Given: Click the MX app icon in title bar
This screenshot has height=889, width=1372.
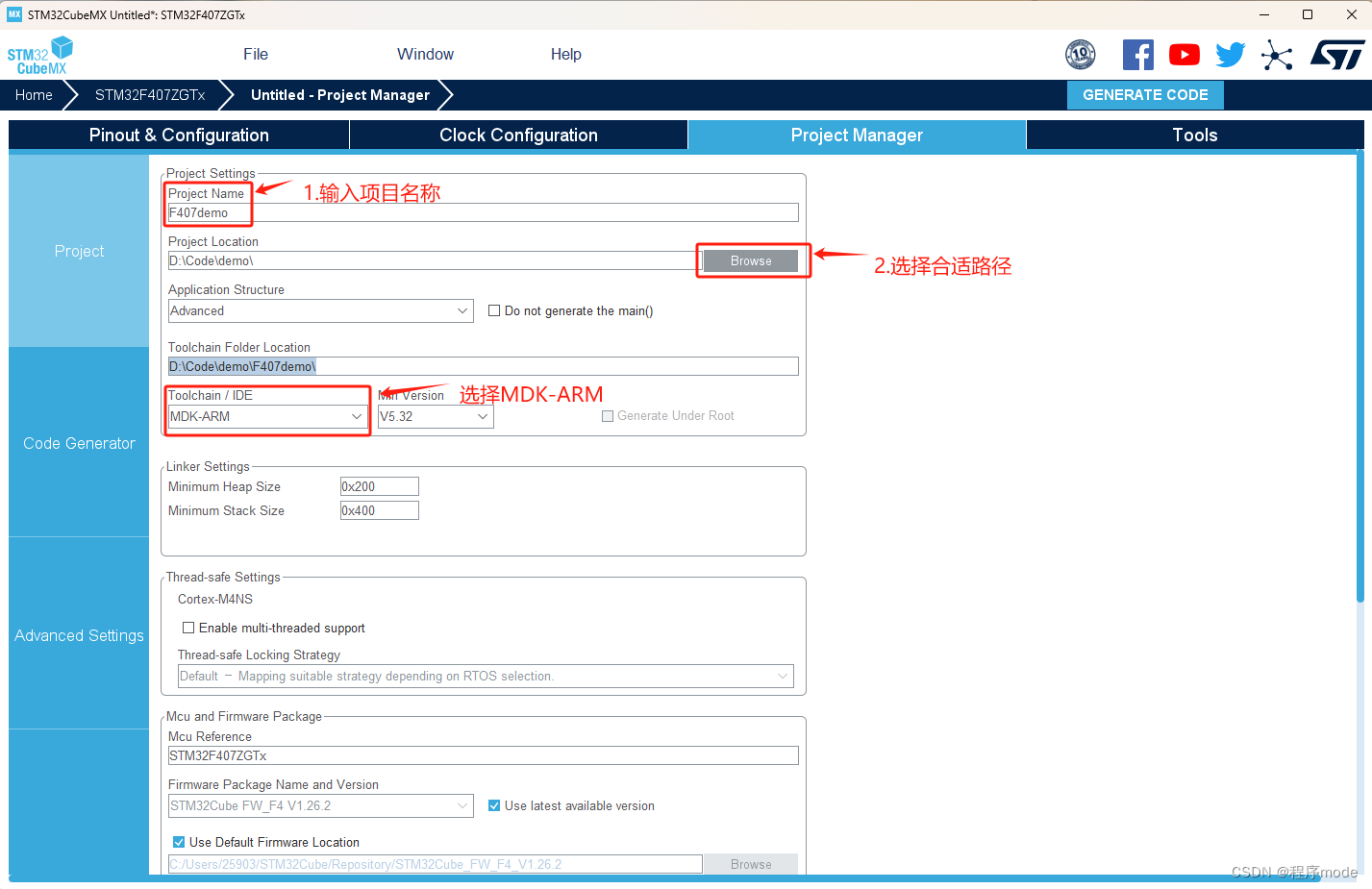Looking at the screenshot, I should [x=14, y=14].
